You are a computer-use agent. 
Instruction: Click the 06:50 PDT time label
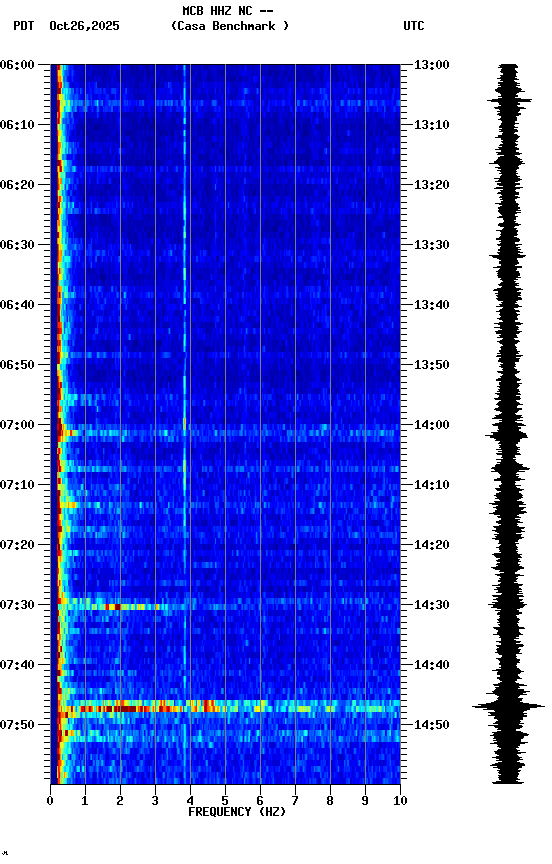(17, 365)
